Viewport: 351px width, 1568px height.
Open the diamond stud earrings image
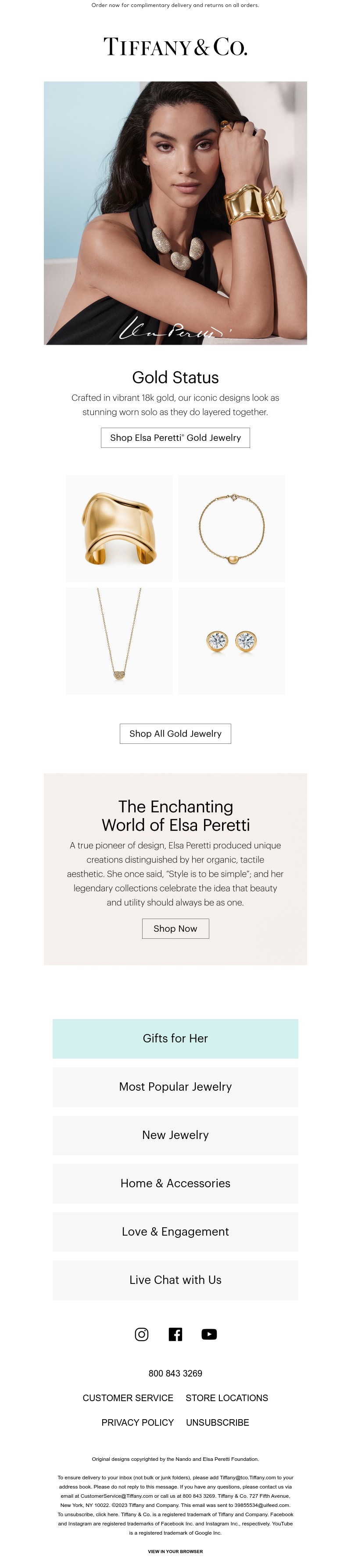click(x=232, y=641)
